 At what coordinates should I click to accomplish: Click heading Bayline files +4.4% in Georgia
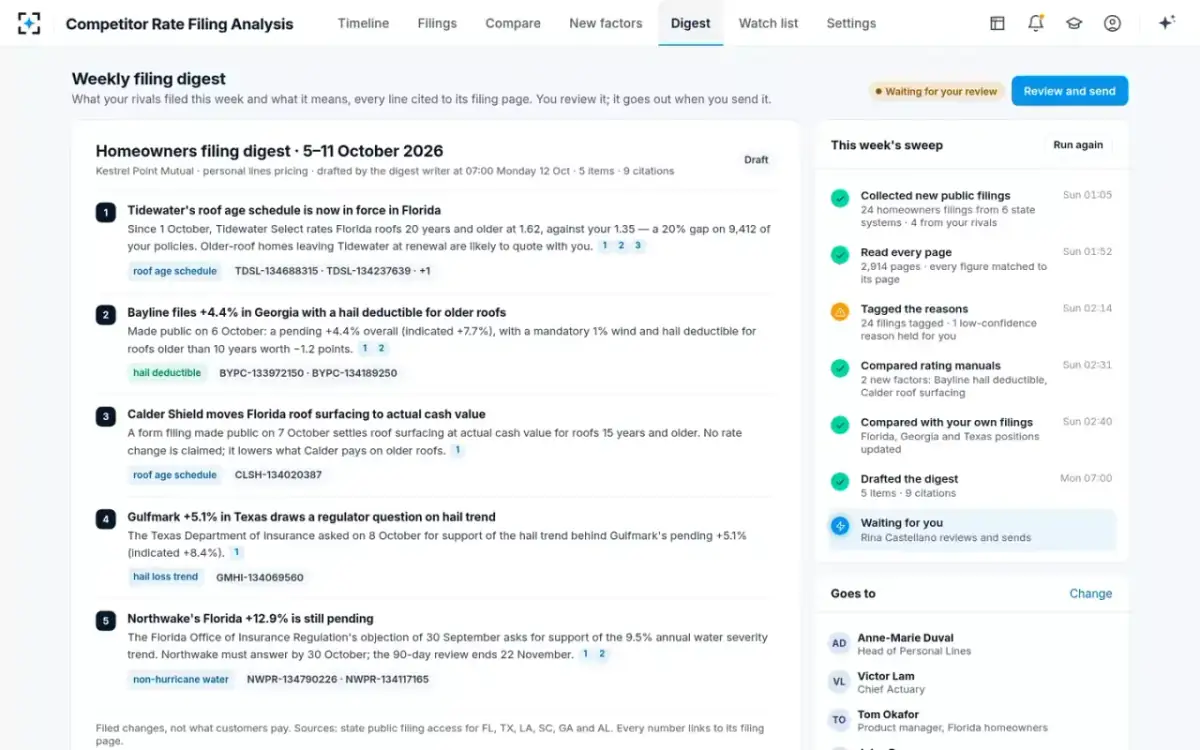[317, 313]
